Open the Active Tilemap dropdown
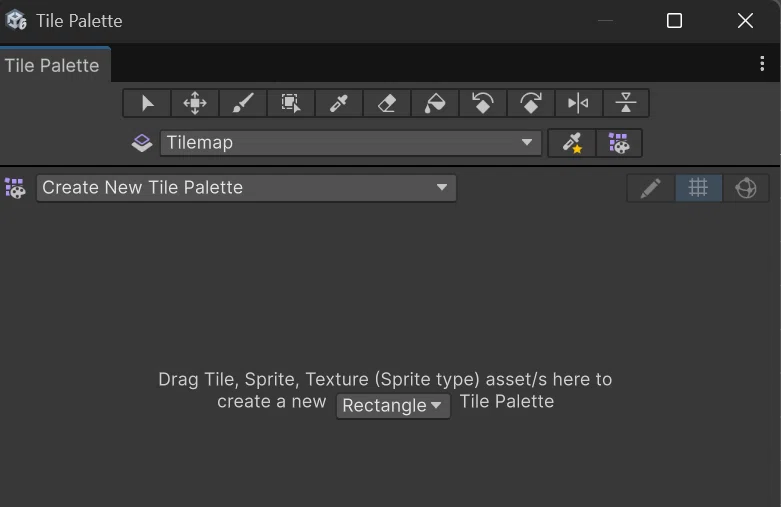Screen dimensions: 781x507 click(351, 143)
